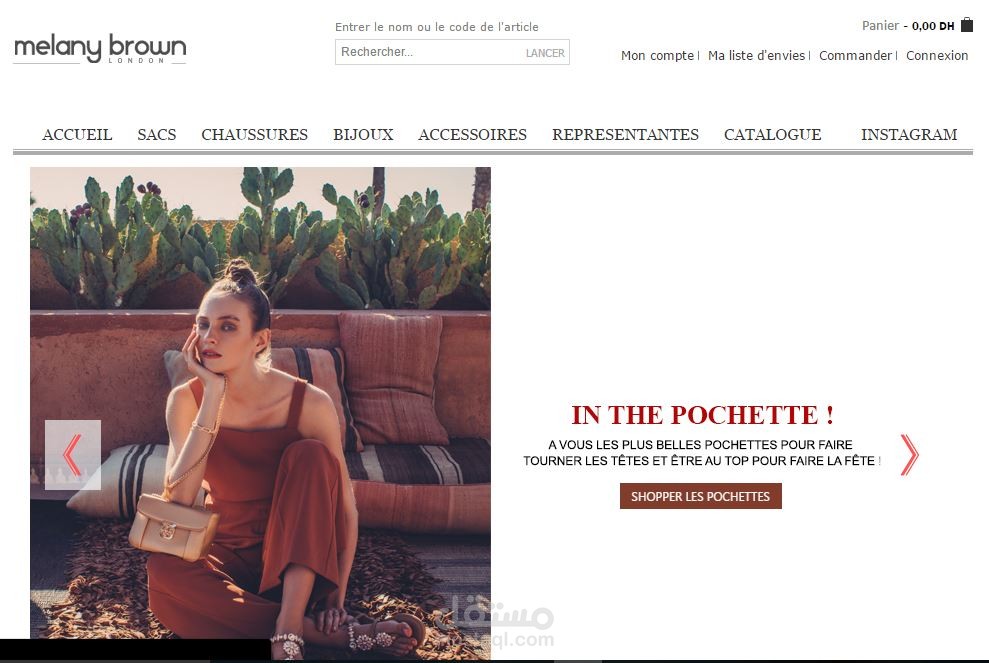View the CATALOGUE section

click(x=772, y=134)
